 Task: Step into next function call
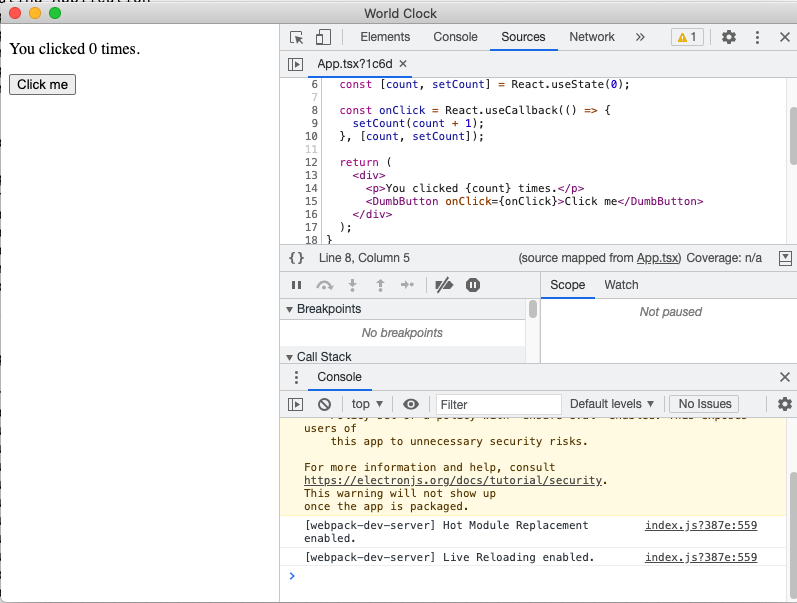click(352, 285)
